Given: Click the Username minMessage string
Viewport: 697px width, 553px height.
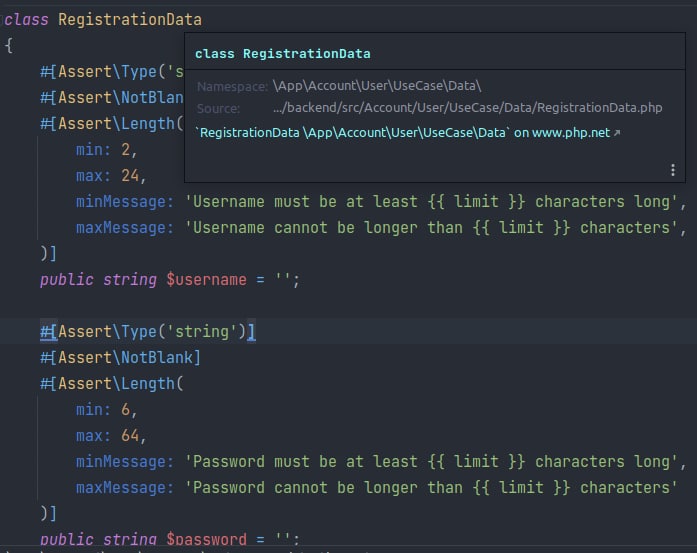Looking at the screenshot, I should [x=431, y=202].
